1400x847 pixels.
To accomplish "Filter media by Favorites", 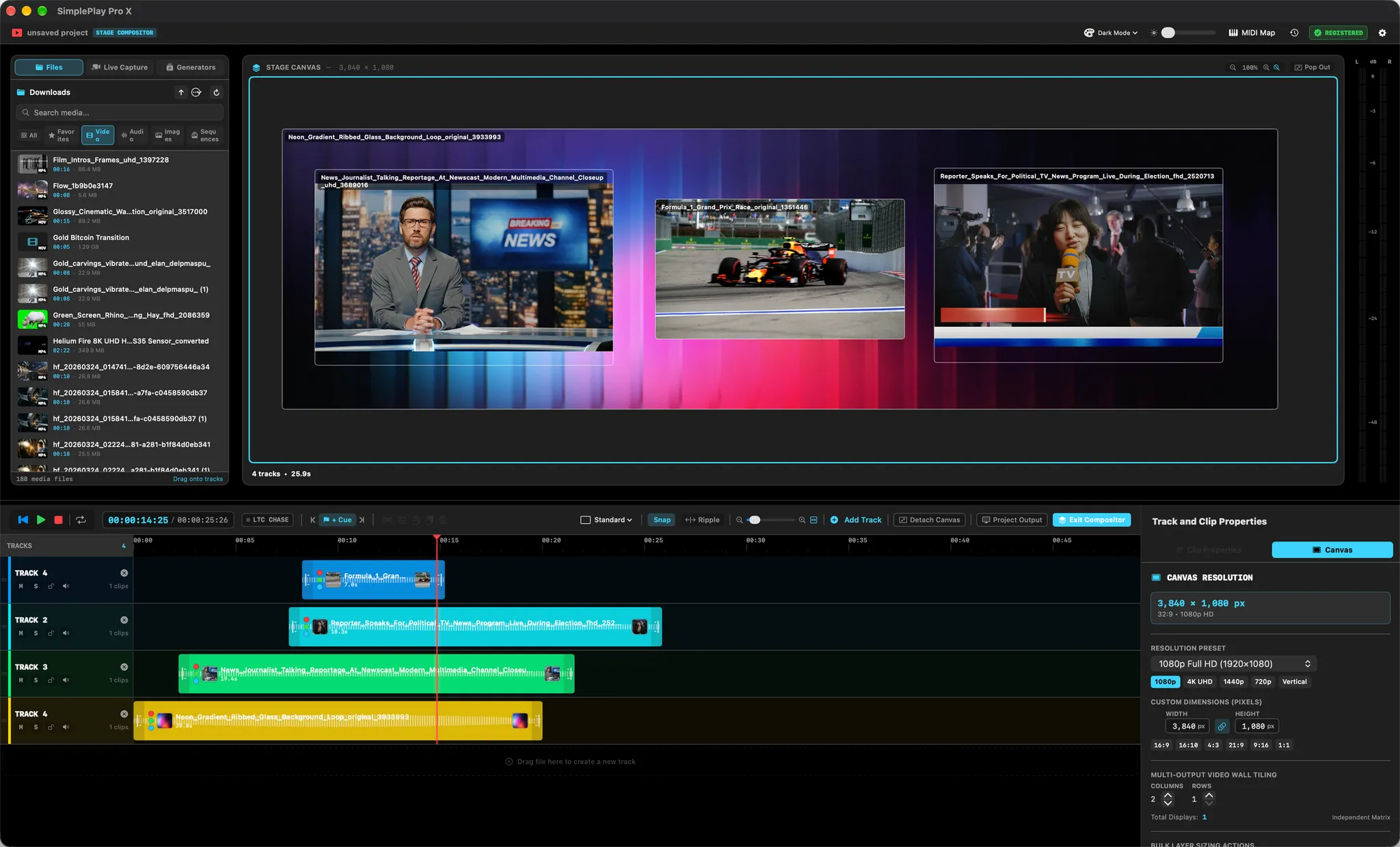I will point(62,135).
